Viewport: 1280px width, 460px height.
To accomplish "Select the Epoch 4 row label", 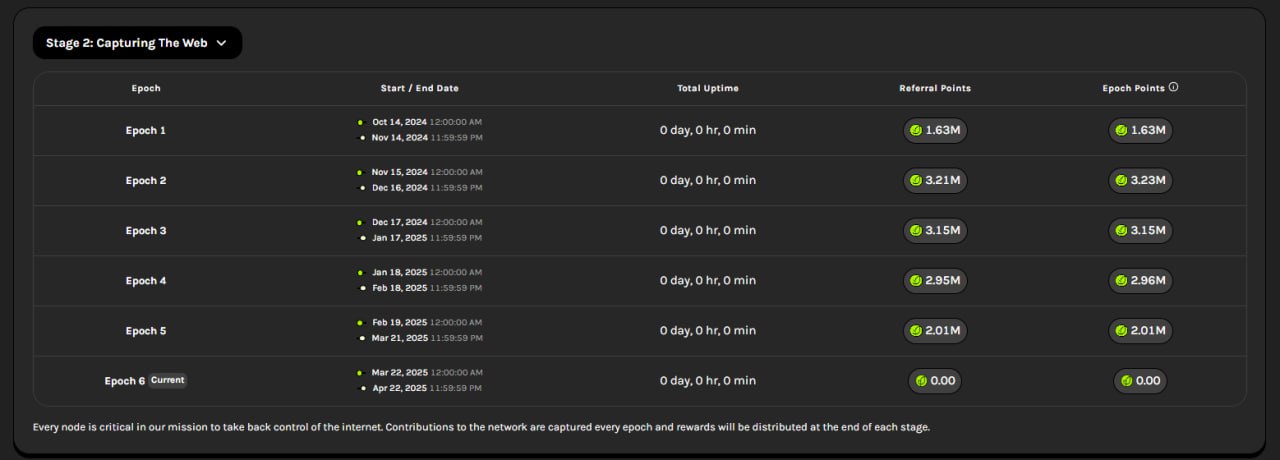I will (x=146, y=281).
